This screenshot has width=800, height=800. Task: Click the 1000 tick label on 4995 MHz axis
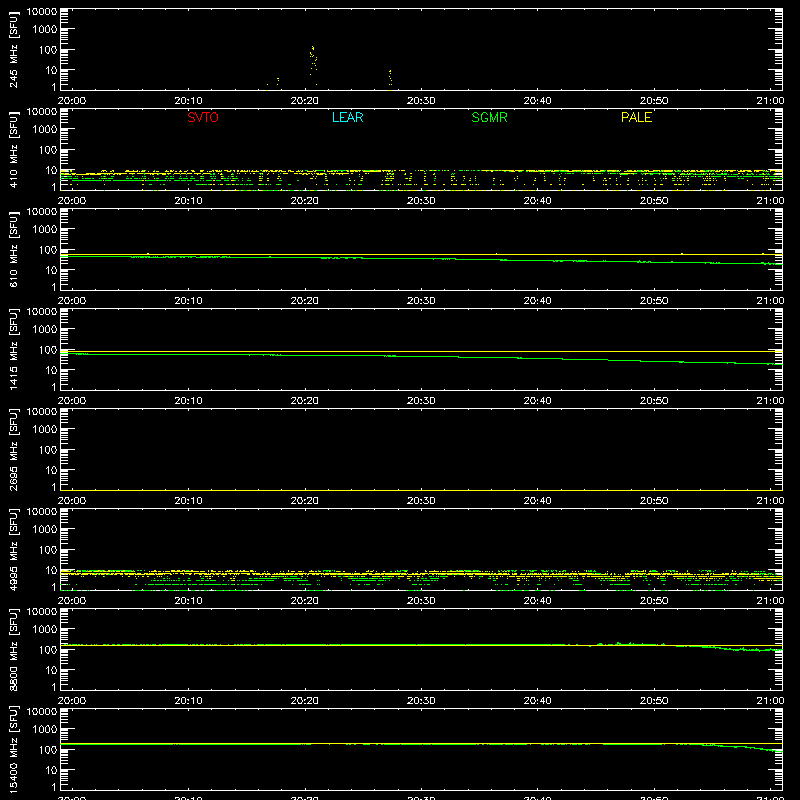tap(45, 530)
